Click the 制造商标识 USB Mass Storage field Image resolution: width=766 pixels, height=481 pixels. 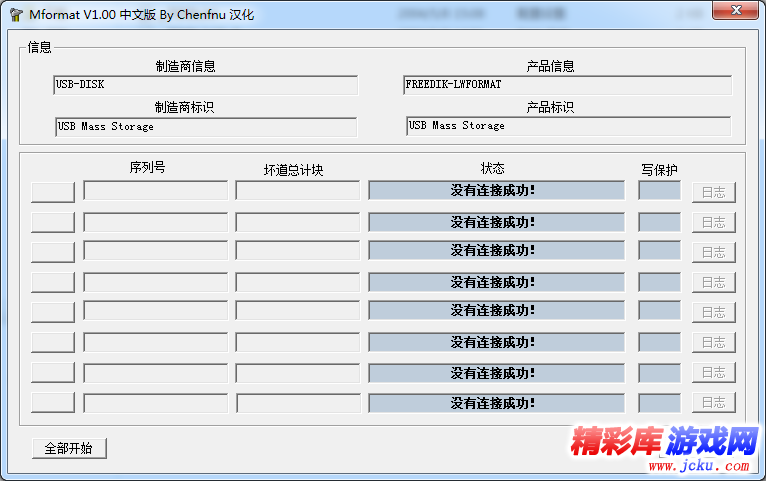pyautogui.click(x=206, y=127)
